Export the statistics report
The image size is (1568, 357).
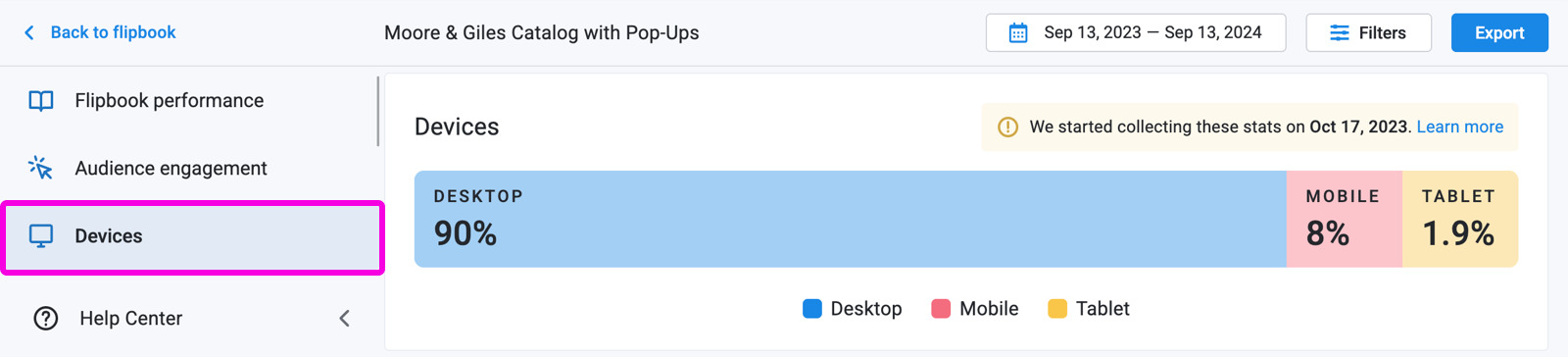pos(1499,33)
